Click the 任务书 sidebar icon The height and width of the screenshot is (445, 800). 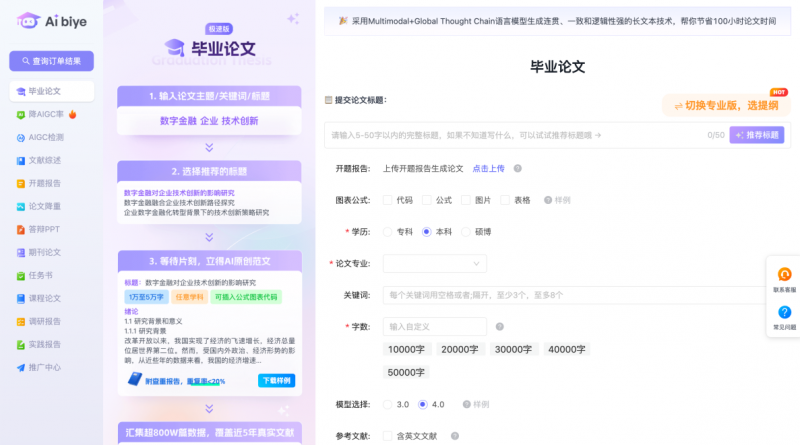point(21,276)
